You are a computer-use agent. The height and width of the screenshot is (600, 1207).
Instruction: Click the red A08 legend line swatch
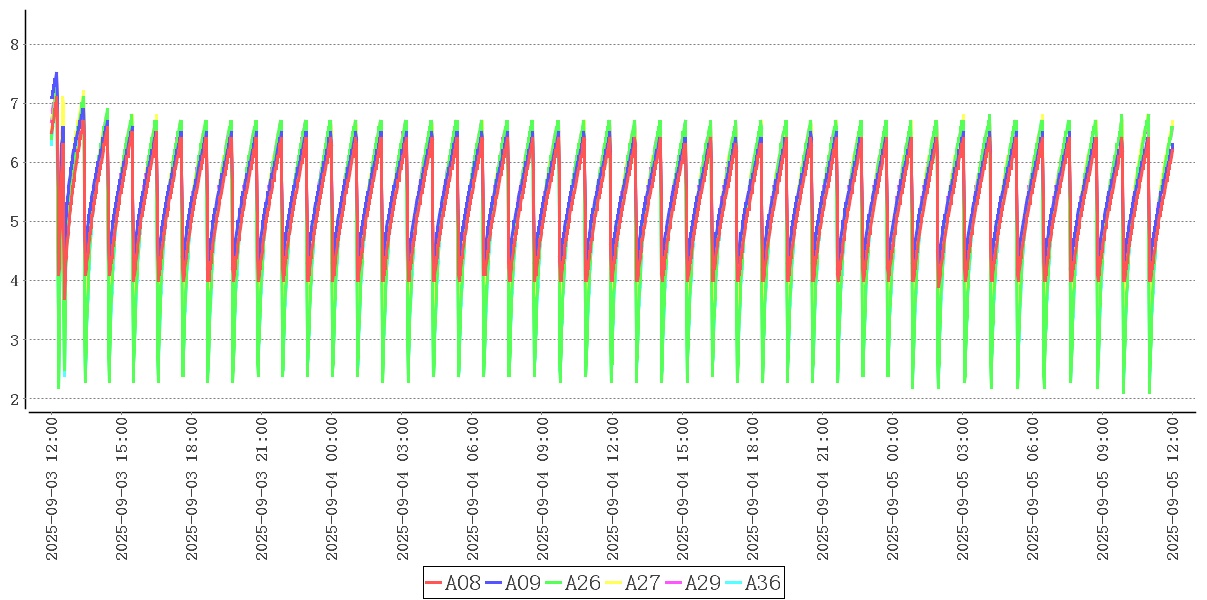(434, 583)
